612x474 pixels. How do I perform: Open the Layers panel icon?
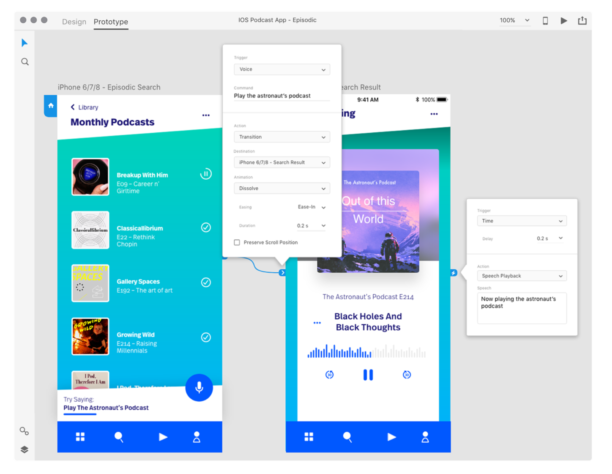[24, 449]
